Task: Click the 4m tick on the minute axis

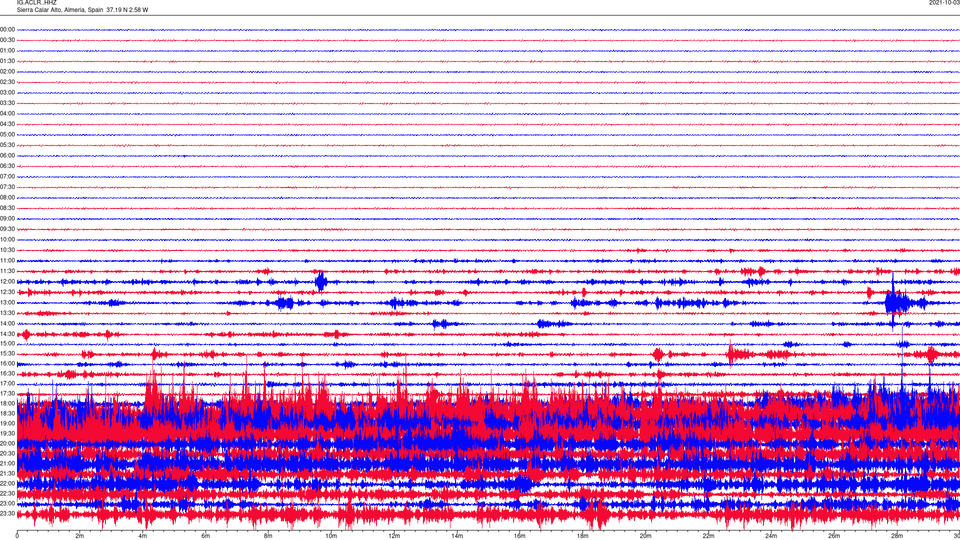Action: (143, 536)
